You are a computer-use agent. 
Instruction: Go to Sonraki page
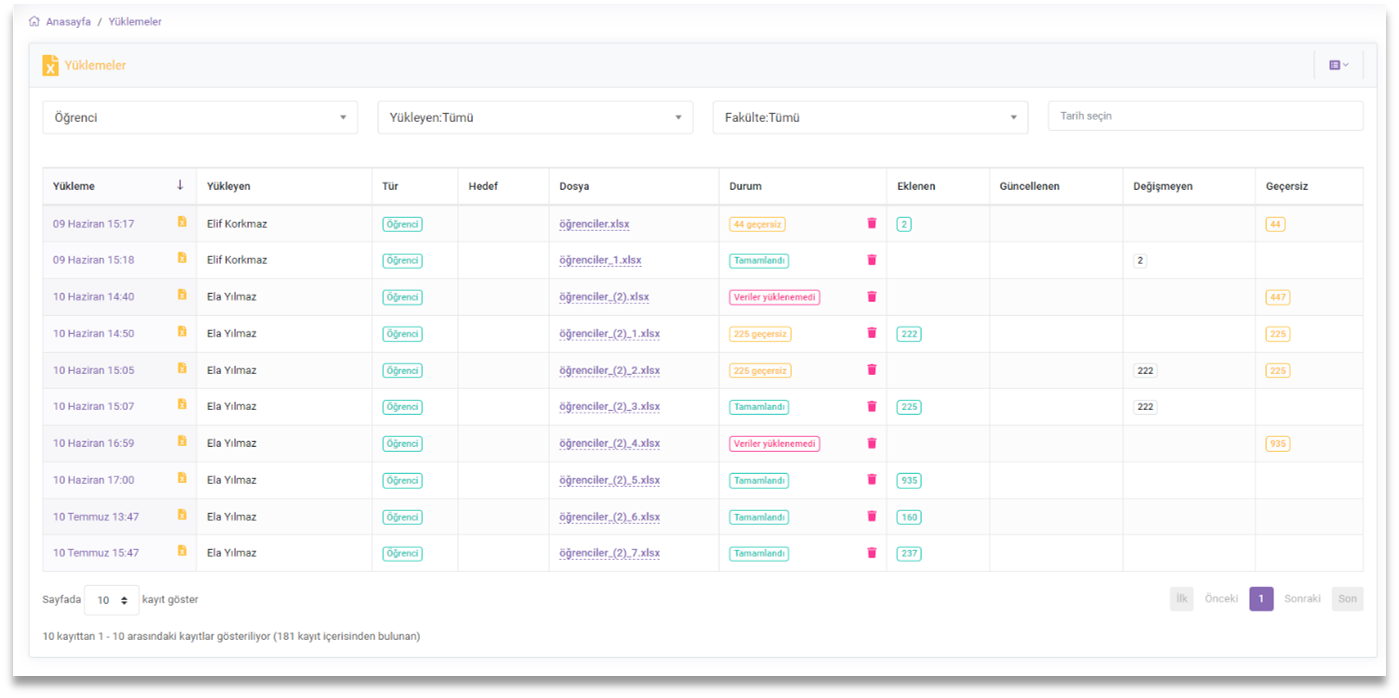pyautogui.click(x=1302, y=599)
